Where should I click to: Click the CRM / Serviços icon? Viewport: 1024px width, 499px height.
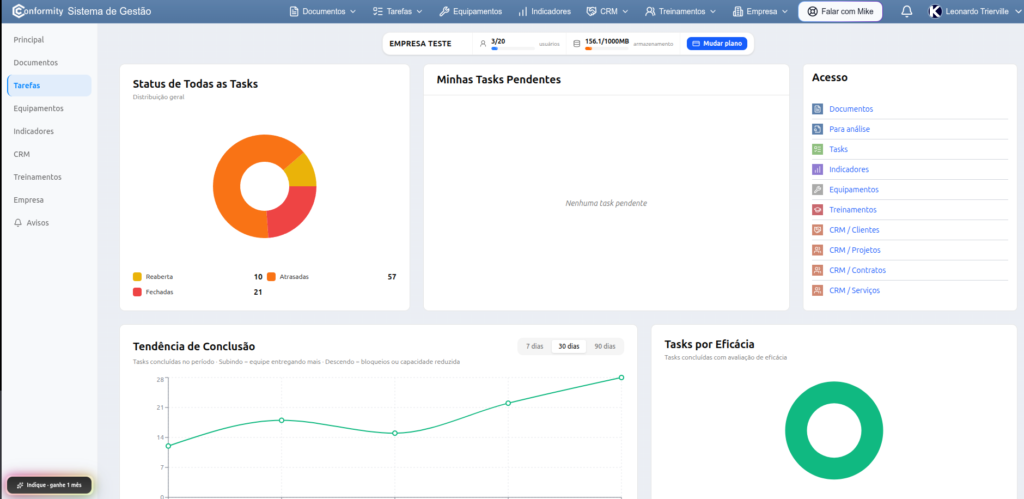click(x=817, y=290)
